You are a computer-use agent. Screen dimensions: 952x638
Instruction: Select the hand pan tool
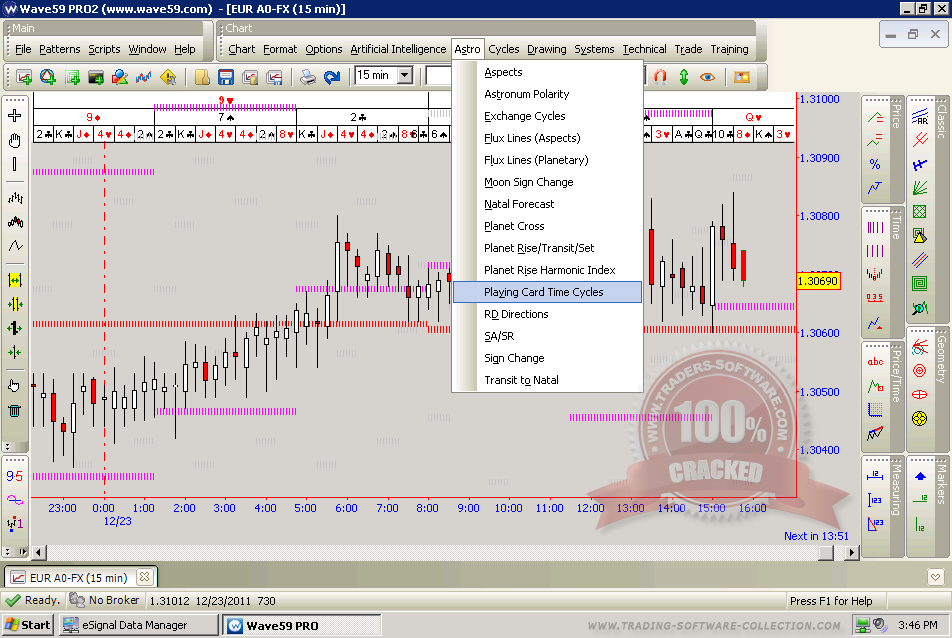(x=14, y=139)
